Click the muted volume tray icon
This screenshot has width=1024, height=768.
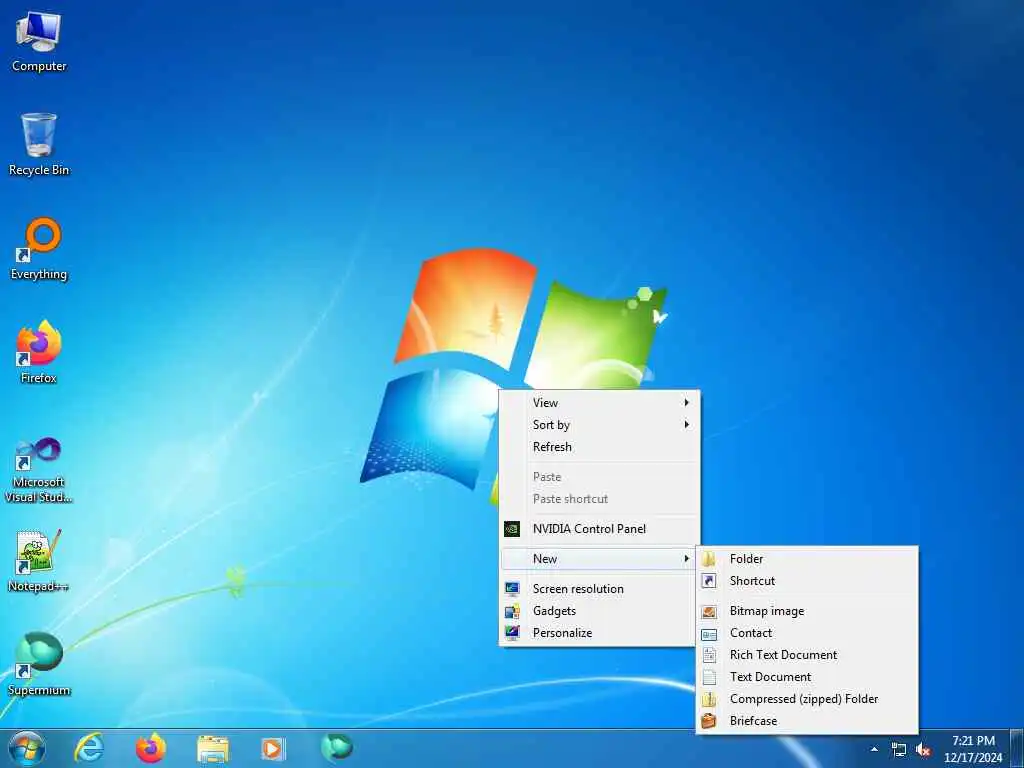[923, 750]
